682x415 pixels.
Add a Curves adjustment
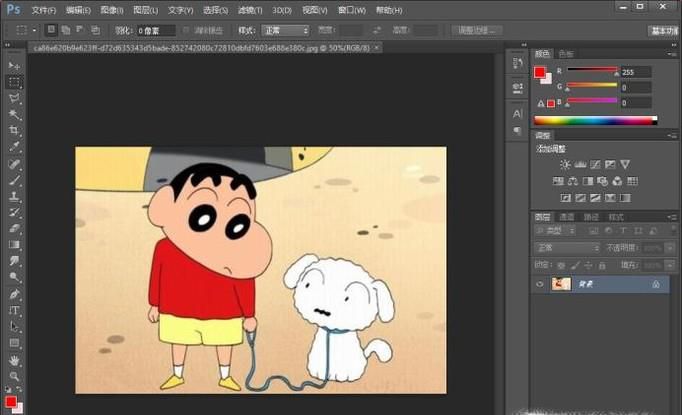(x=595, y=164)
